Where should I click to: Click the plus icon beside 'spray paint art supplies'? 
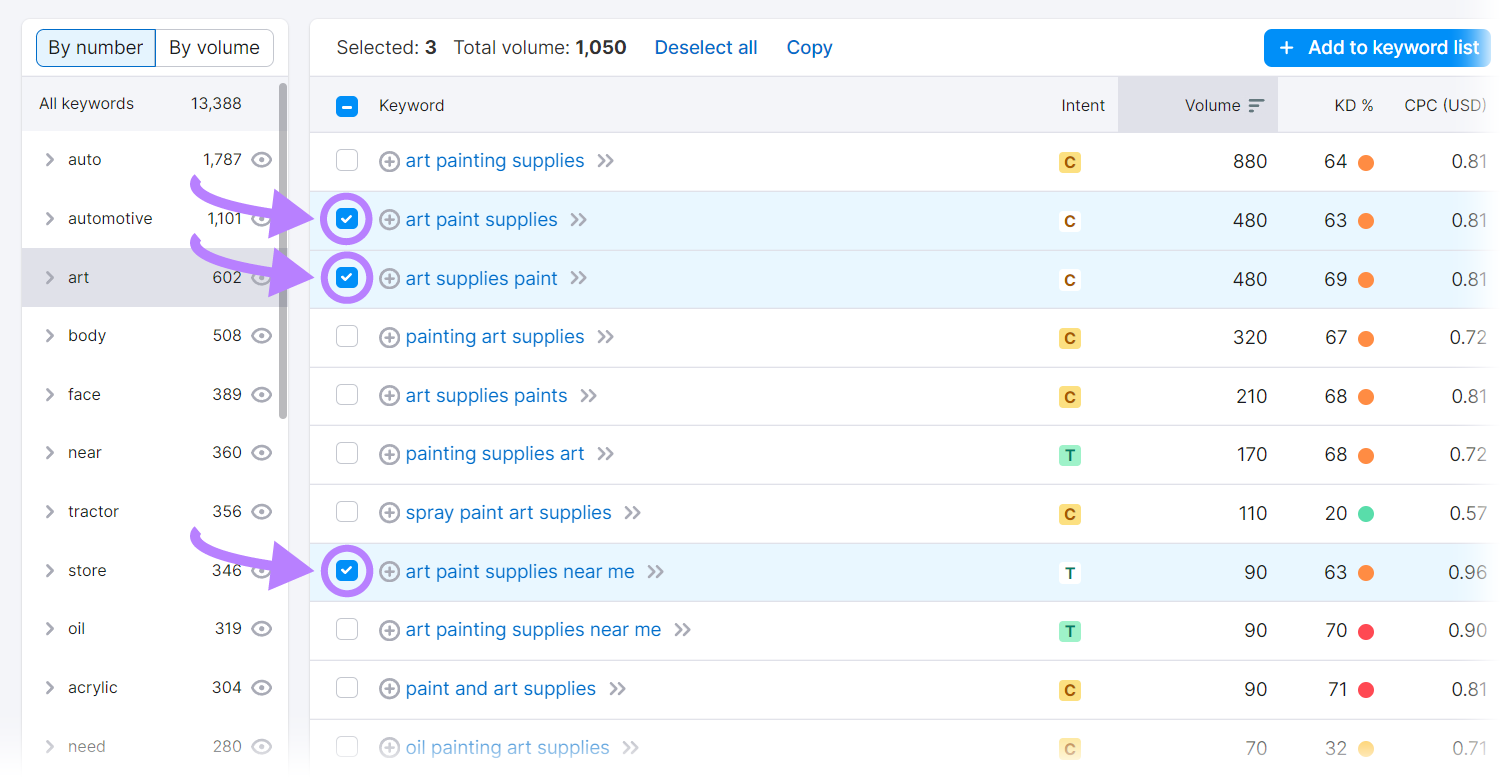[x=389, y=512]
